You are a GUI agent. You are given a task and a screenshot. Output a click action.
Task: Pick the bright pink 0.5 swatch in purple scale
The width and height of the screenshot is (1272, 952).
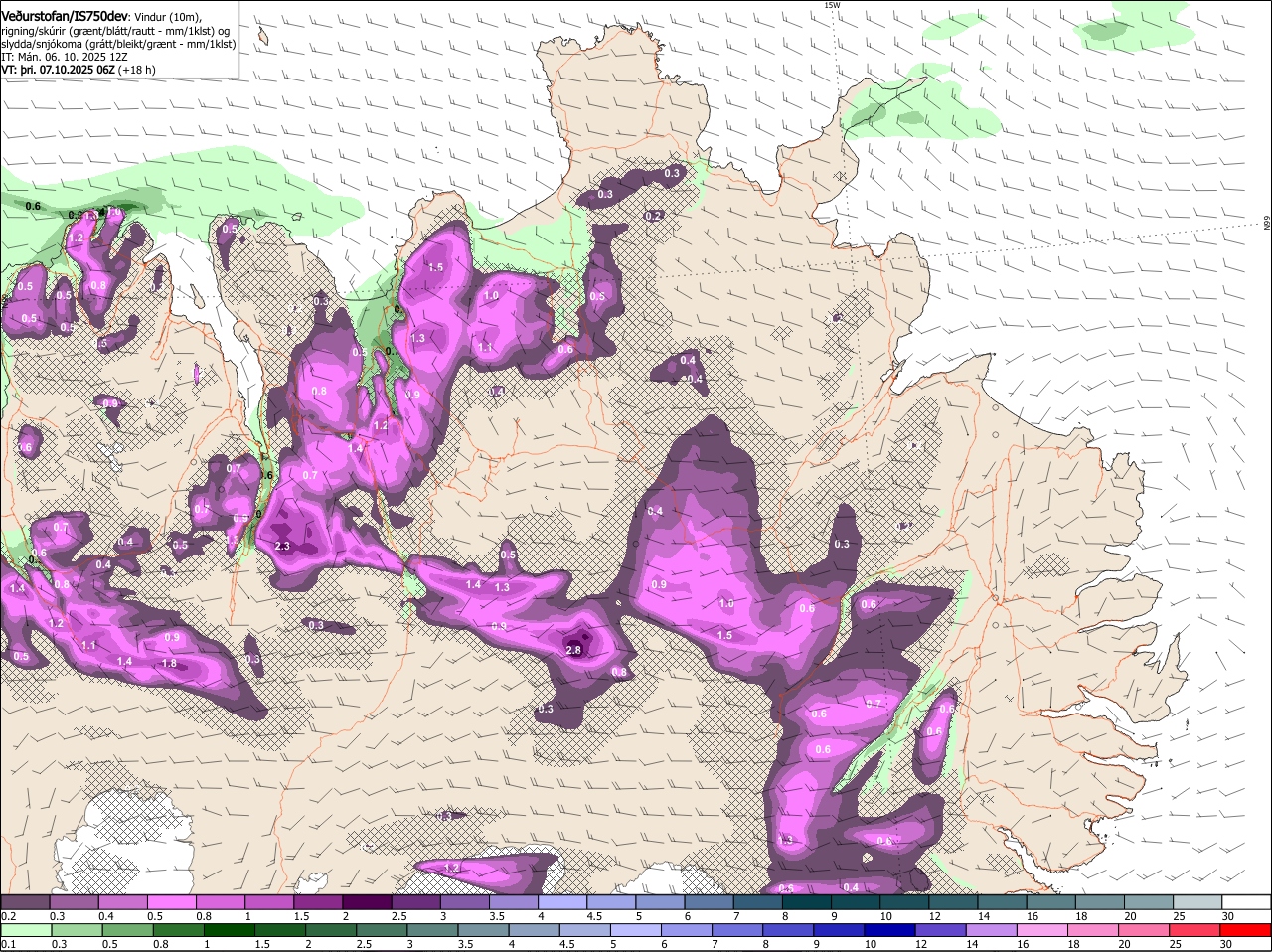[171, 902]
